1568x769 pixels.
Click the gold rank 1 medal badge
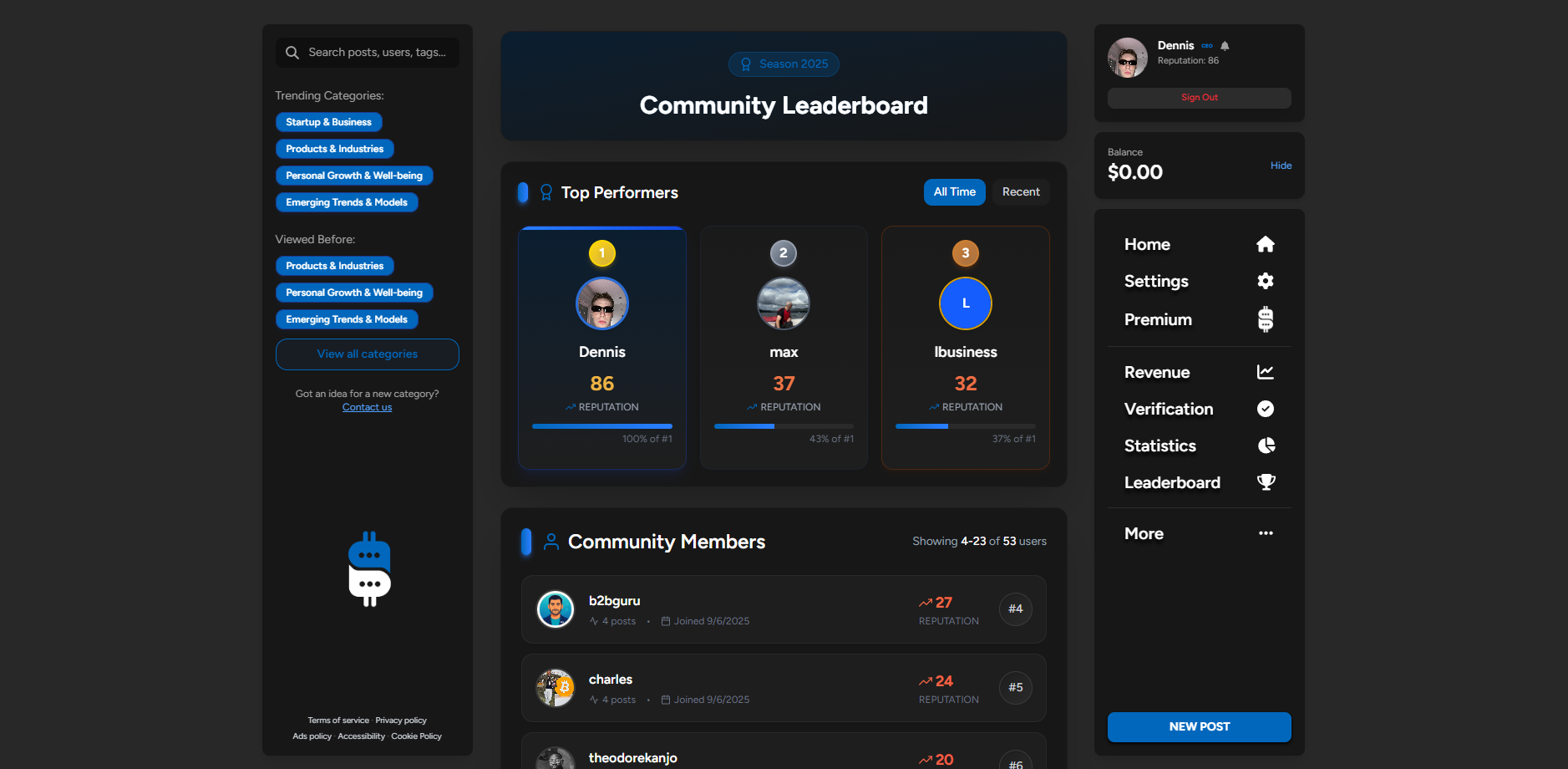pos(602,253)
